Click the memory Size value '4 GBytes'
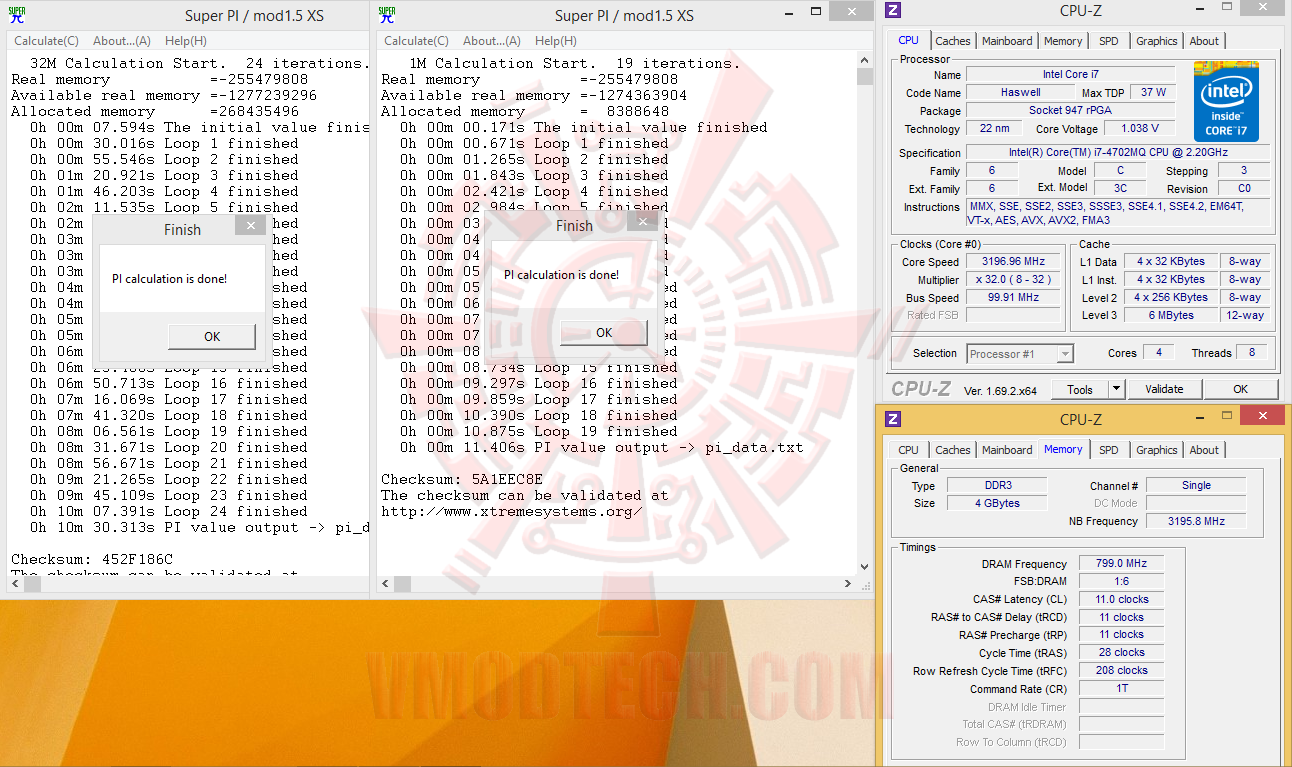 click(x=998, y=503)
